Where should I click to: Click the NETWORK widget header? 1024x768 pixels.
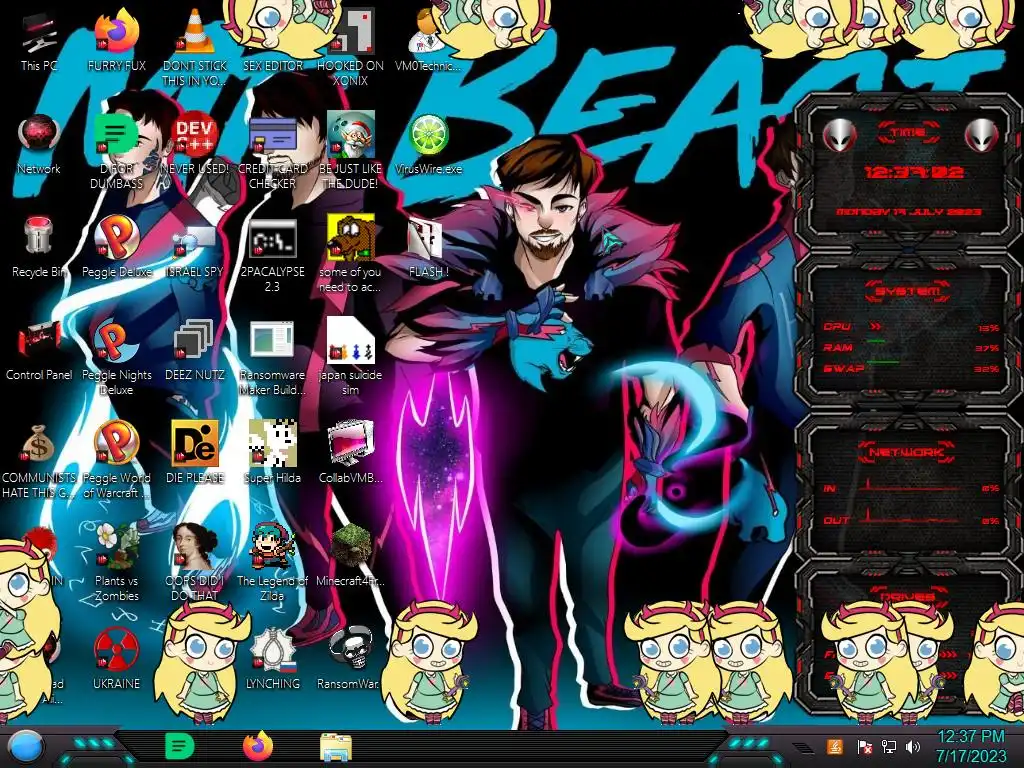908,452
